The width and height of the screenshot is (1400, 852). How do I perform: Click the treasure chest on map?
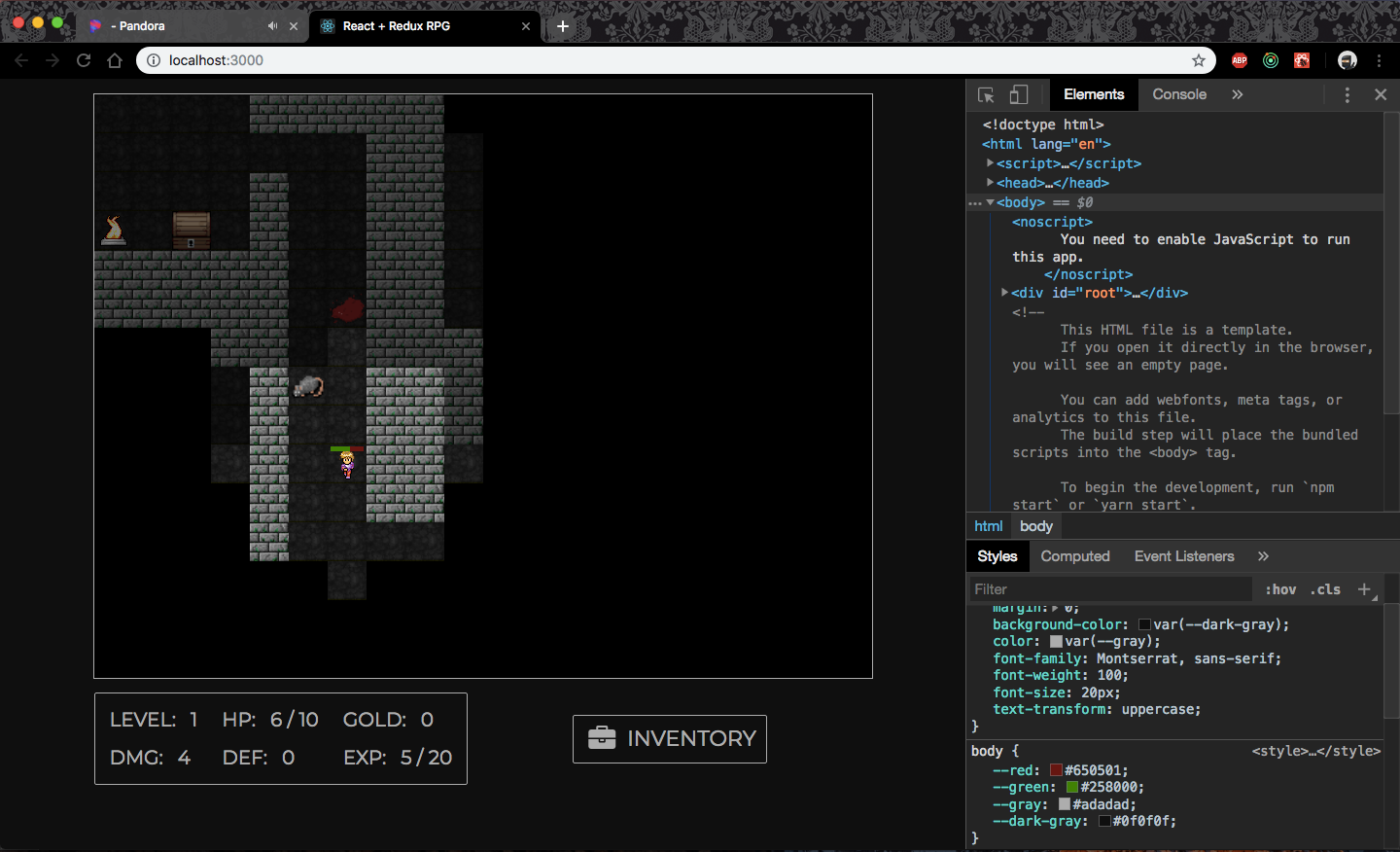(x=192, y=231)
